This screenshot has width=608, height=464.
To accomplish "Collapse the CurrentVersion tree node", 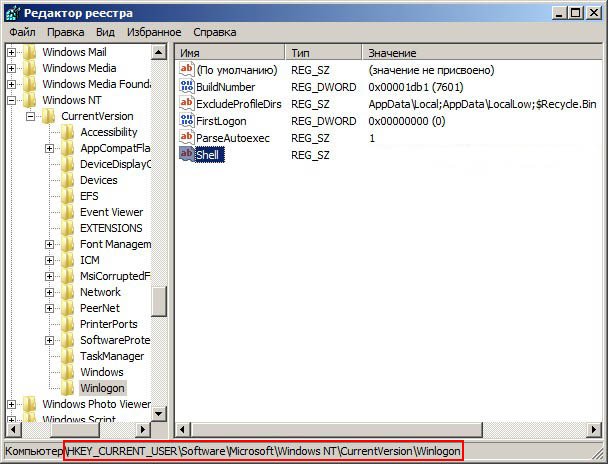I will 31,116.
